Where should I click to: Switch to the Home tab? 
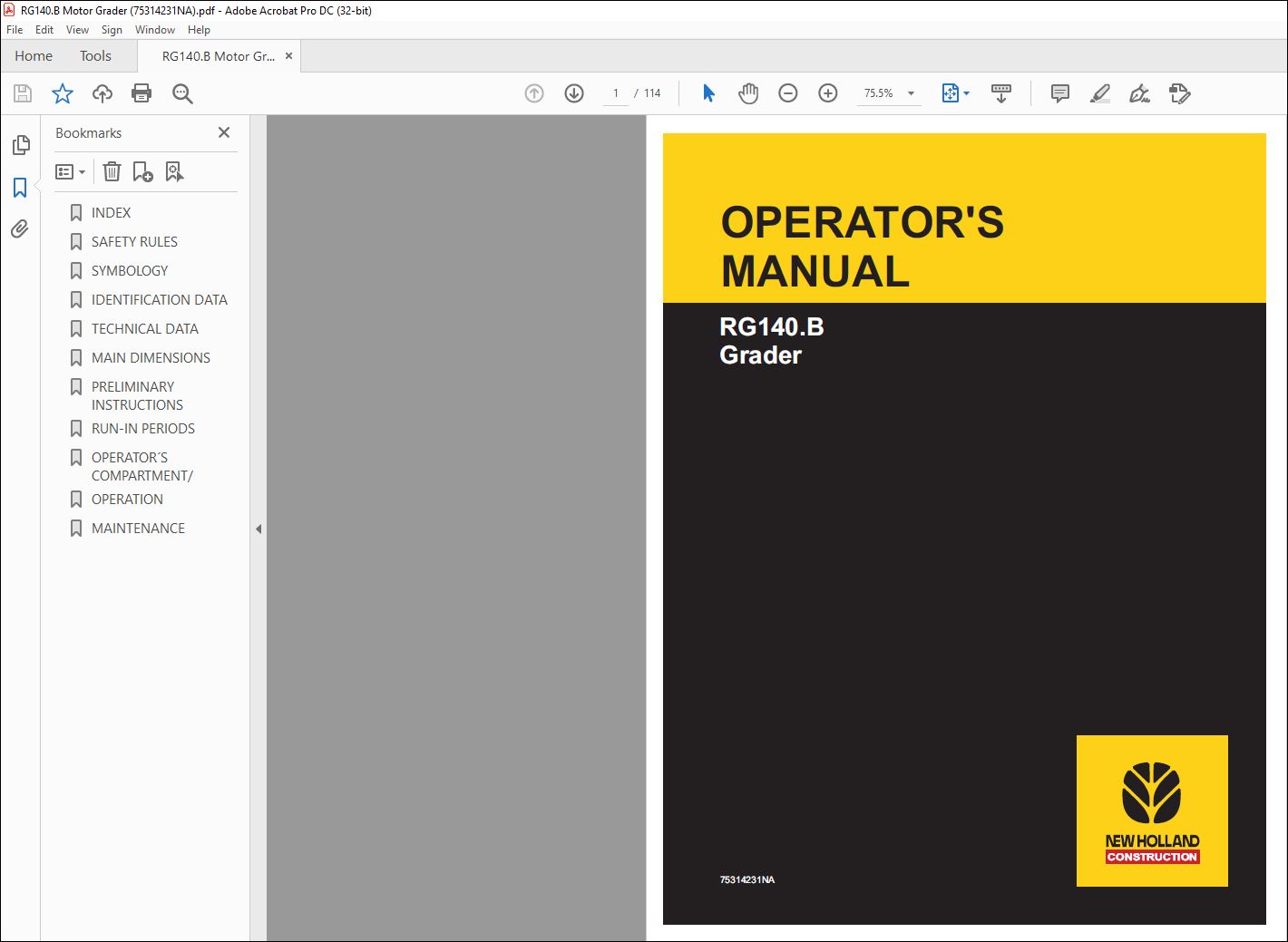click(x=34, y=56)
